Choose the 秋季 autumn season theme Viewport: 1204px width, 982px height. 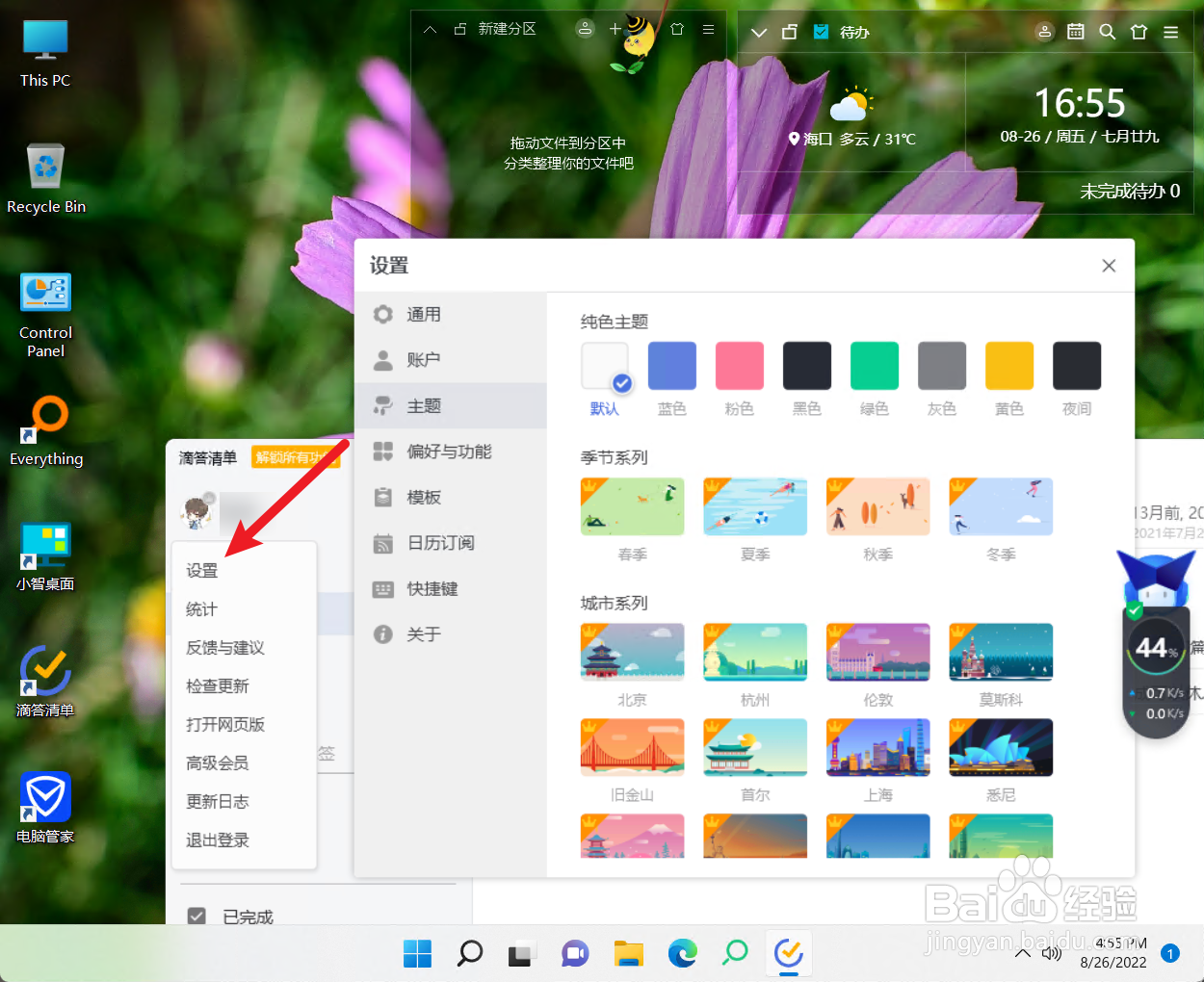878,506
